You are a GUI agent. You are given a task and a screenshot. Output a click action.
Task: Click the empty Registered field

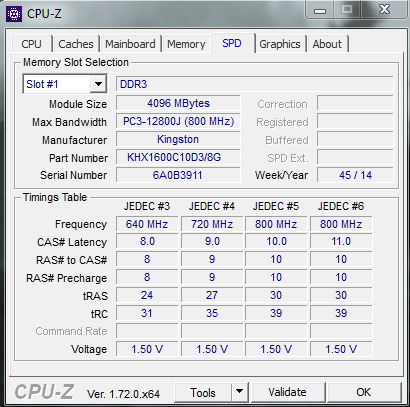tap(355, 121)
